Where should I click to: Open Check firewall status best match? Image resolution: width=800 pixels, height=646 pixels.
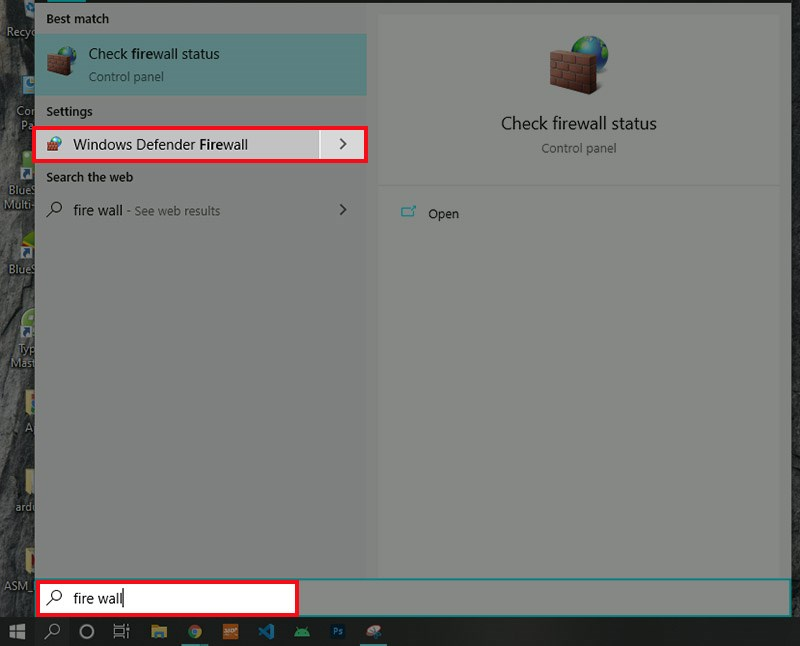[201, 65]
